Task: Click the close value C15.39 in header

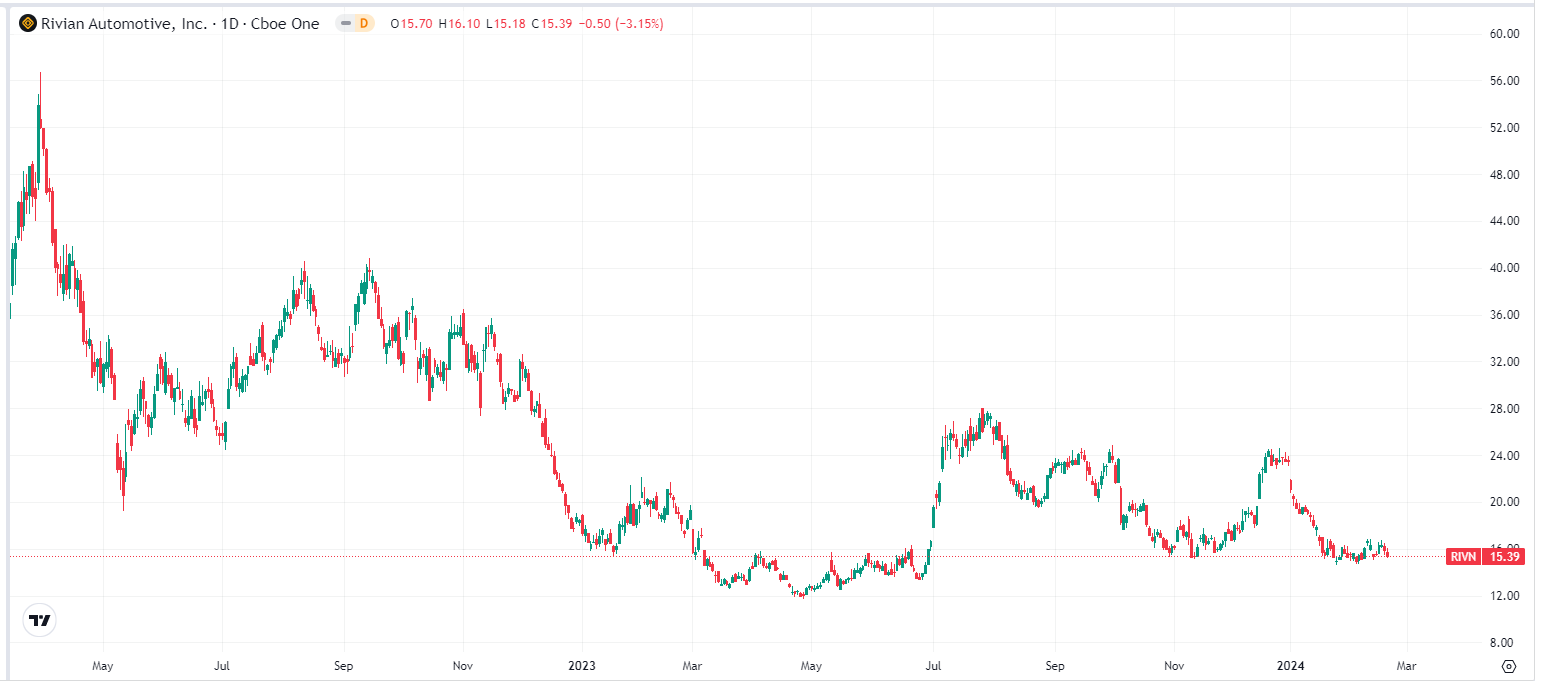Action: (552, 23)
